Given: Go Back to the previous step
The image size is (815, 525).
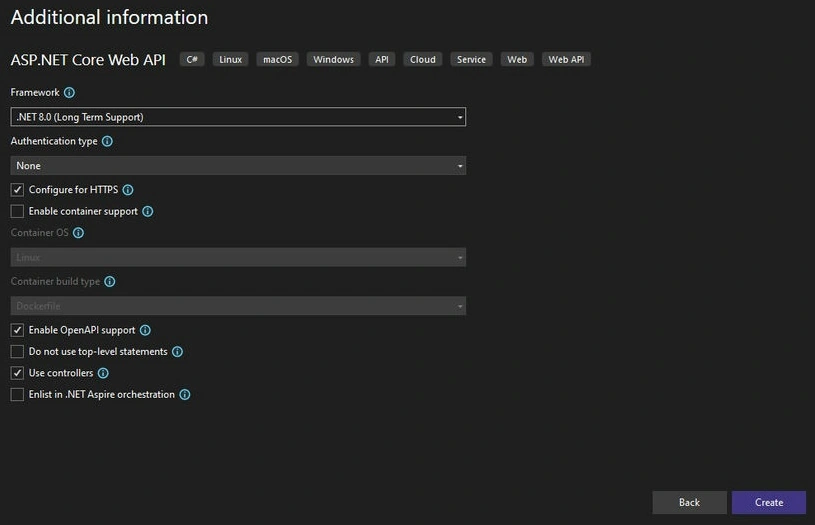Looking at the screenshot, I should click(689, 503).
